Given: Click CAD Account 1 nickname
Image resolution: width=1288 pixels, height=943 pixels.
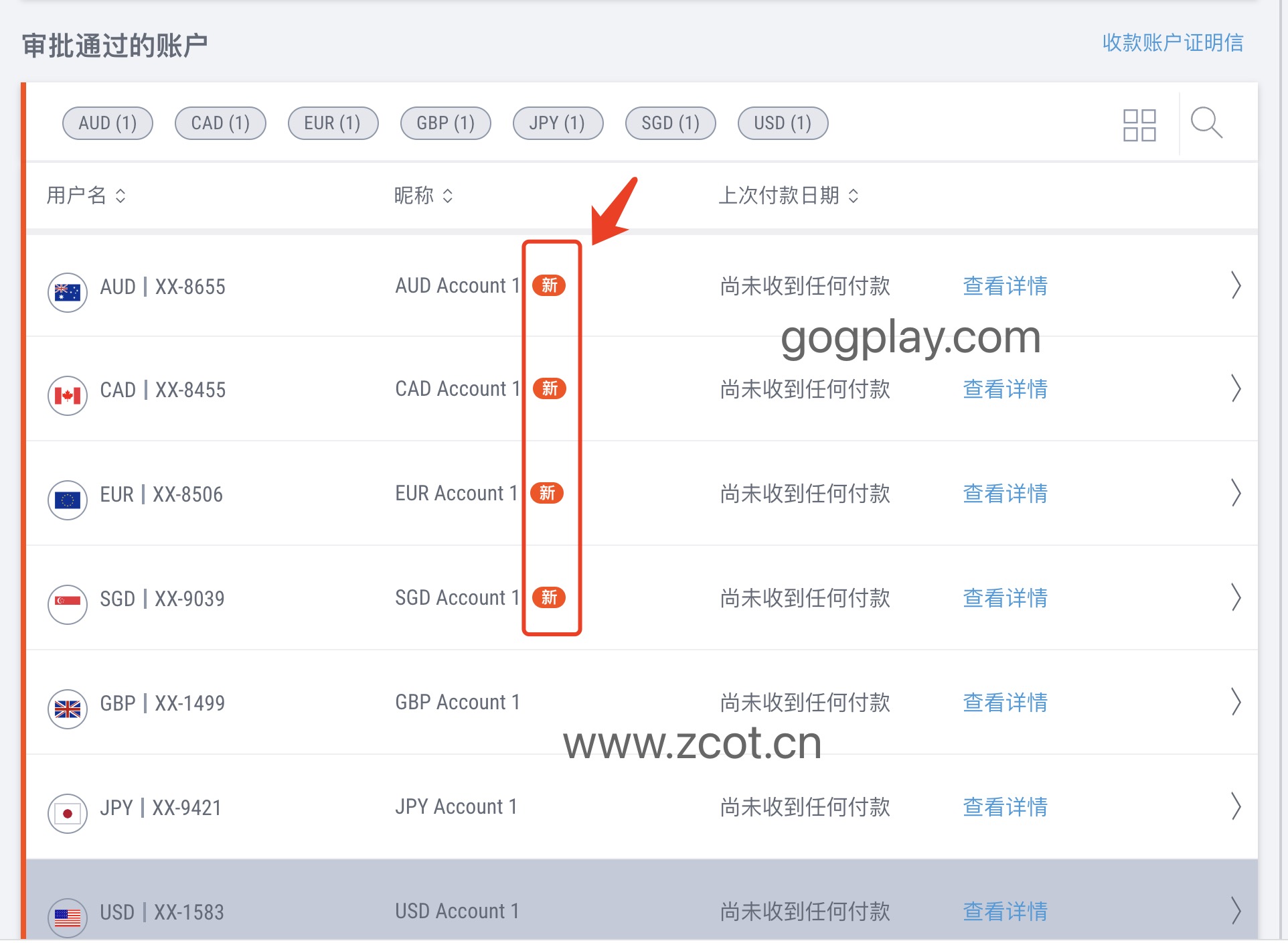Looking at the screenshot, I should pyautogui.click(x=457, y=389).
